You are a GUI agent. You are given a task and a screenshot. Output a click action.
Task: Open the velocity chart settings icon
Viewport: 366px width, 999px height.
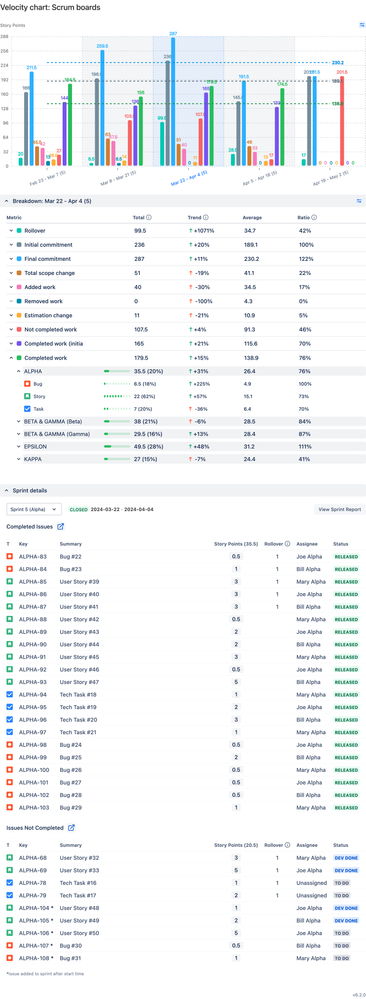coord(361,25)
